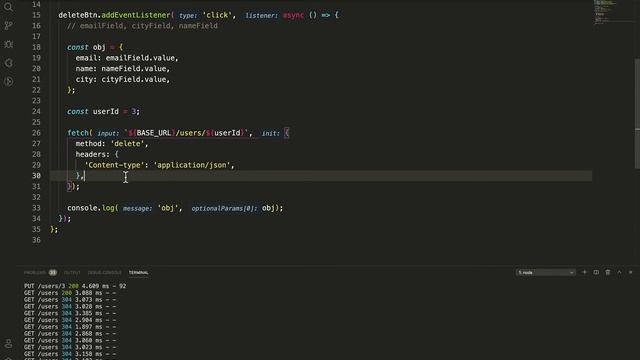Switch to the Debug Console tab

(x=104, y=272)
